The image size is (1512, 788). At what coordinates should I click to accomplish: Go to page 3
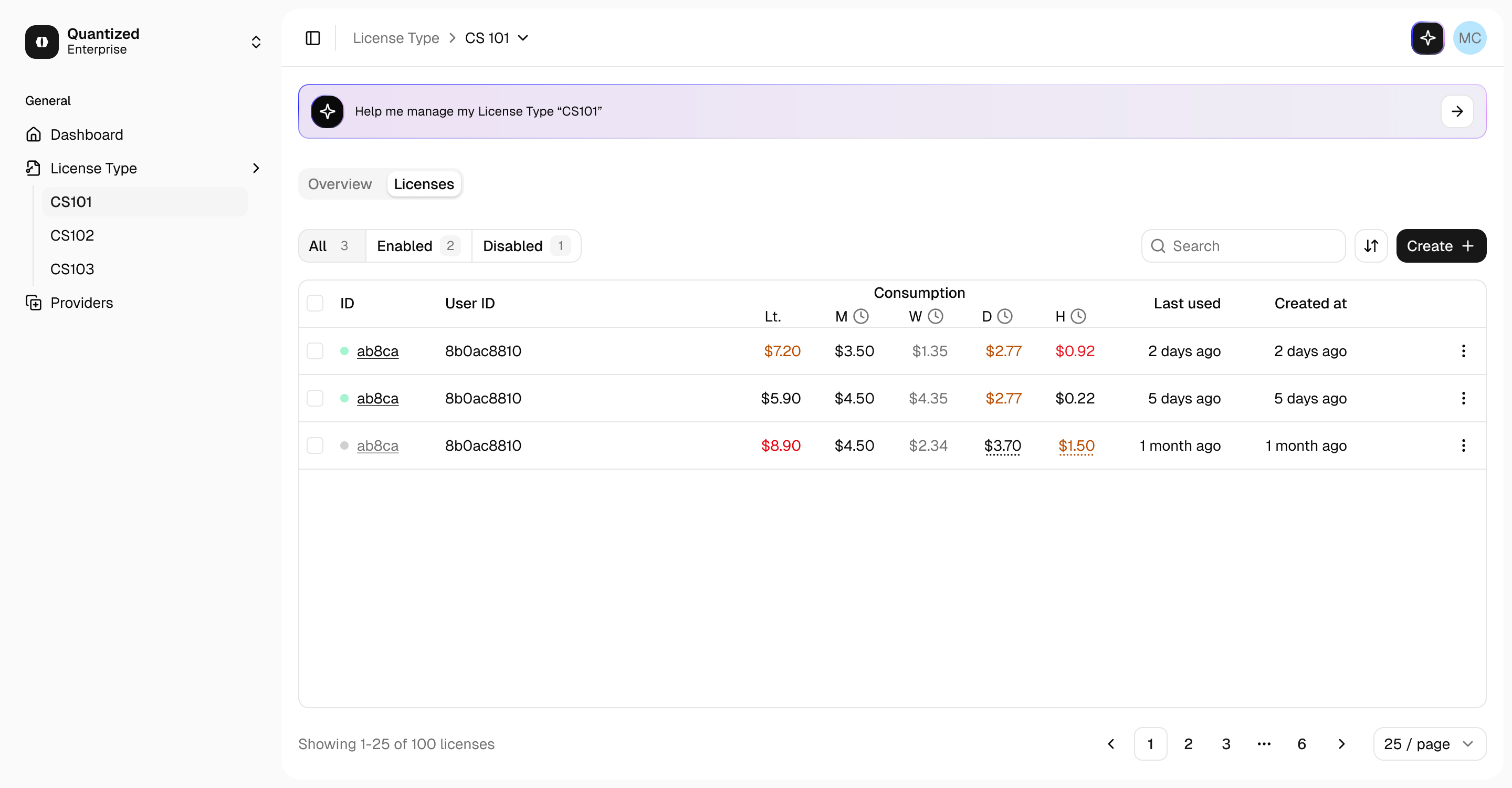1226,744
